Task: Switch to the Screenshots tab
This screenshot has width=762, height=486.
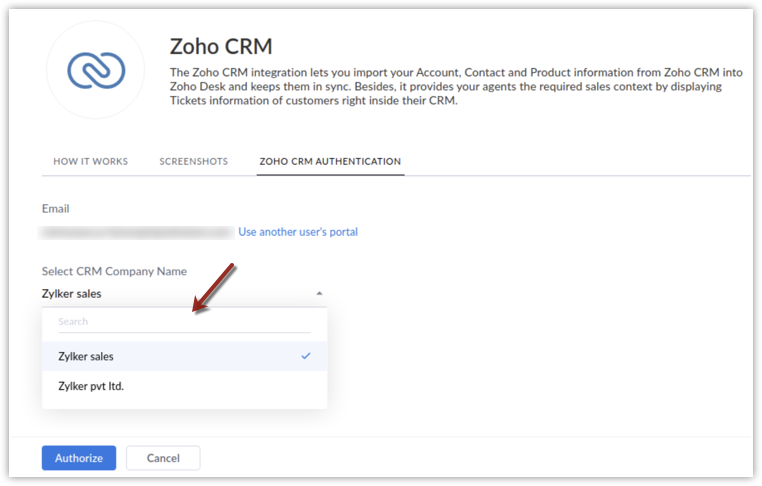Action: tap(193, 161)
